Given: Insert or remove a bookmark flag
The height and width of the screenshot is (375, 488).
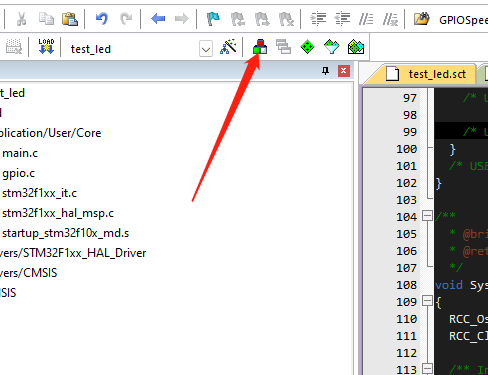Looking at the screenshot, I should 213,19.
